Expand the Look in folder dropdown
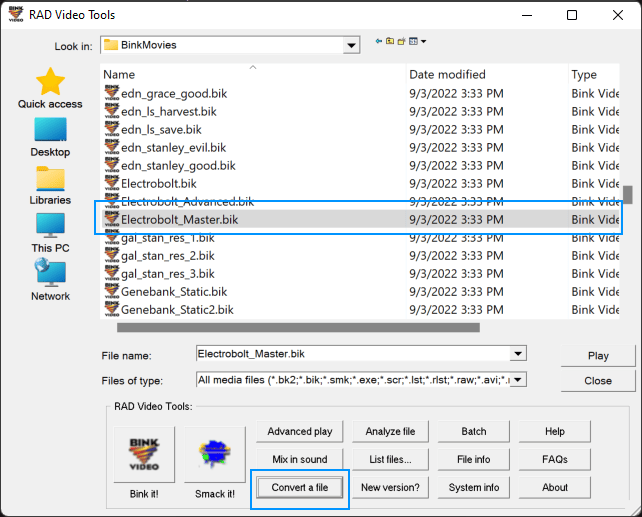The image size is (642, 517). tap(351, 45)
